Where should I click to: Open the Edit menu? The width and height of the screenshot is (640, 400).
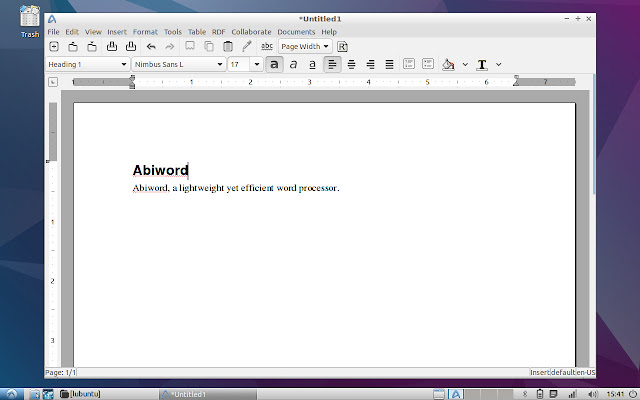[72, 32]
